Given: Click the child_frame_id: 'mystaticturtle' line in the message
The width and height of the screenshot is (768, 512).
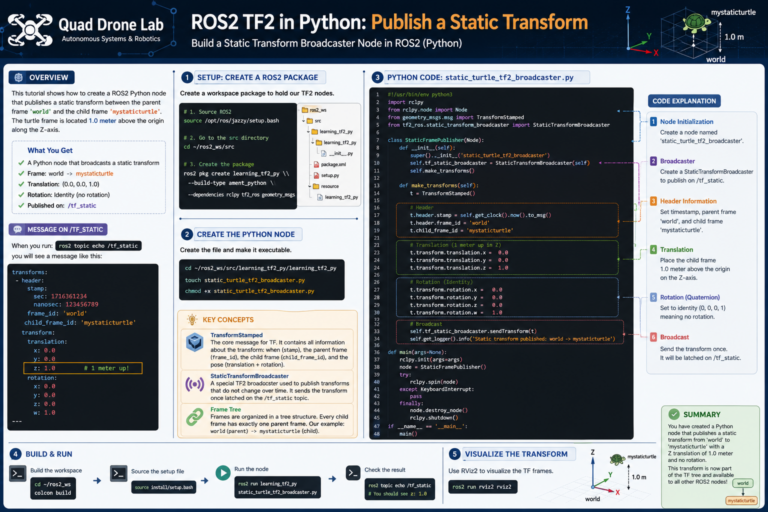Looking at the screenshot, I should [x=80, y=322].
